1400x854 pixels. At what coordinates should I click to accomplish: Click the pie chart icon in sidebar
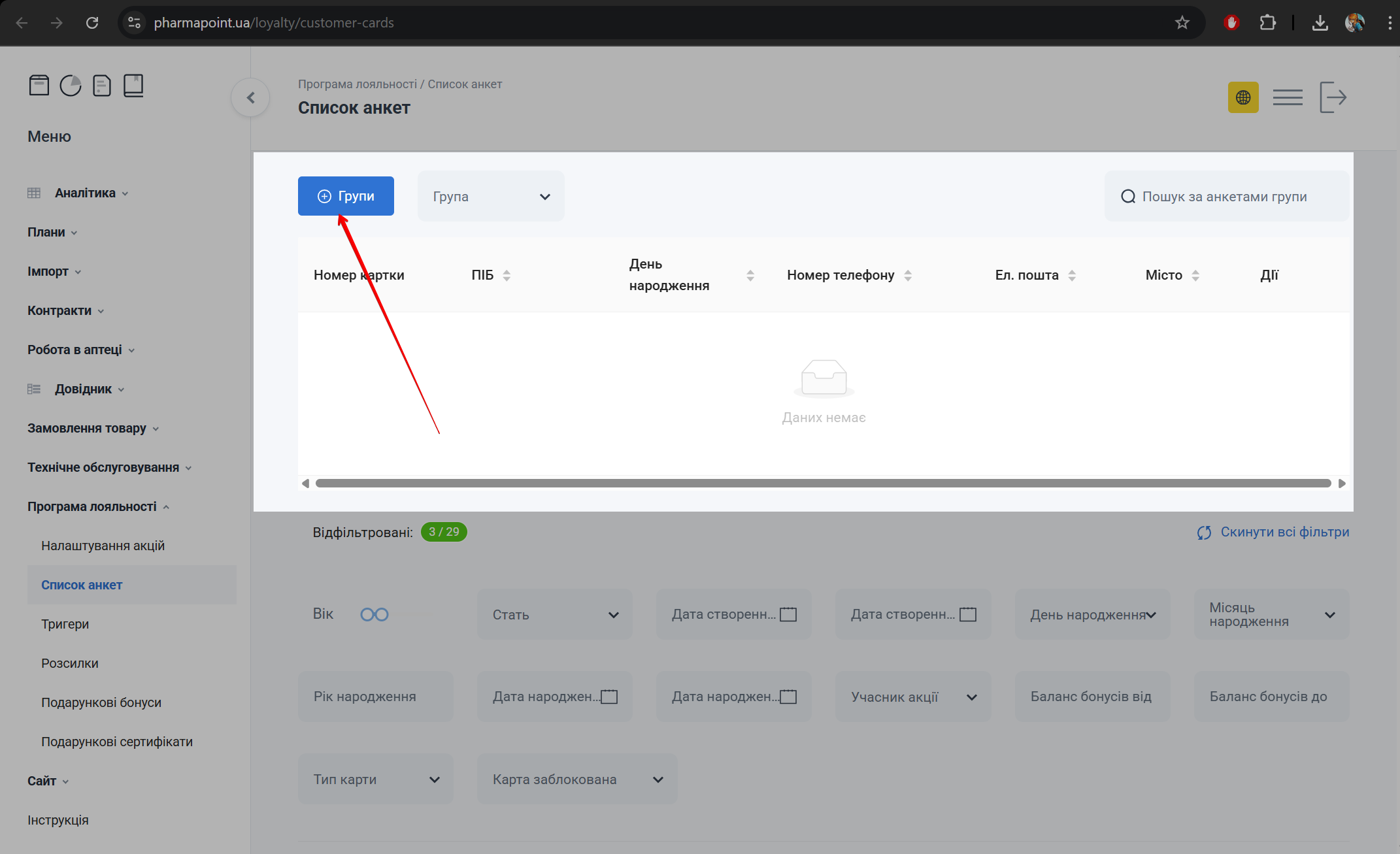point(71,86)
